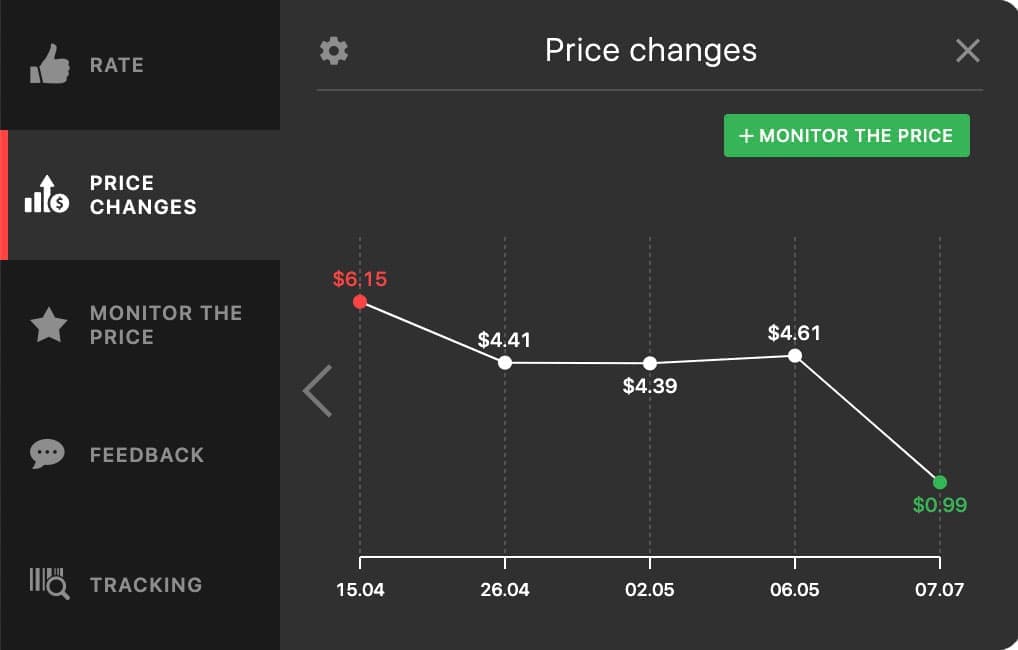Open settings with the gear icon

click(333, 51)
